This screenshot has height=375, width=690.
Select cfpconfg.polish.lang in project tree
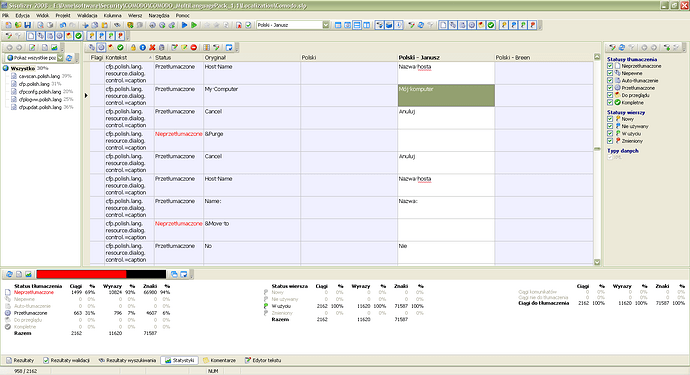click(x=40, y=92)
